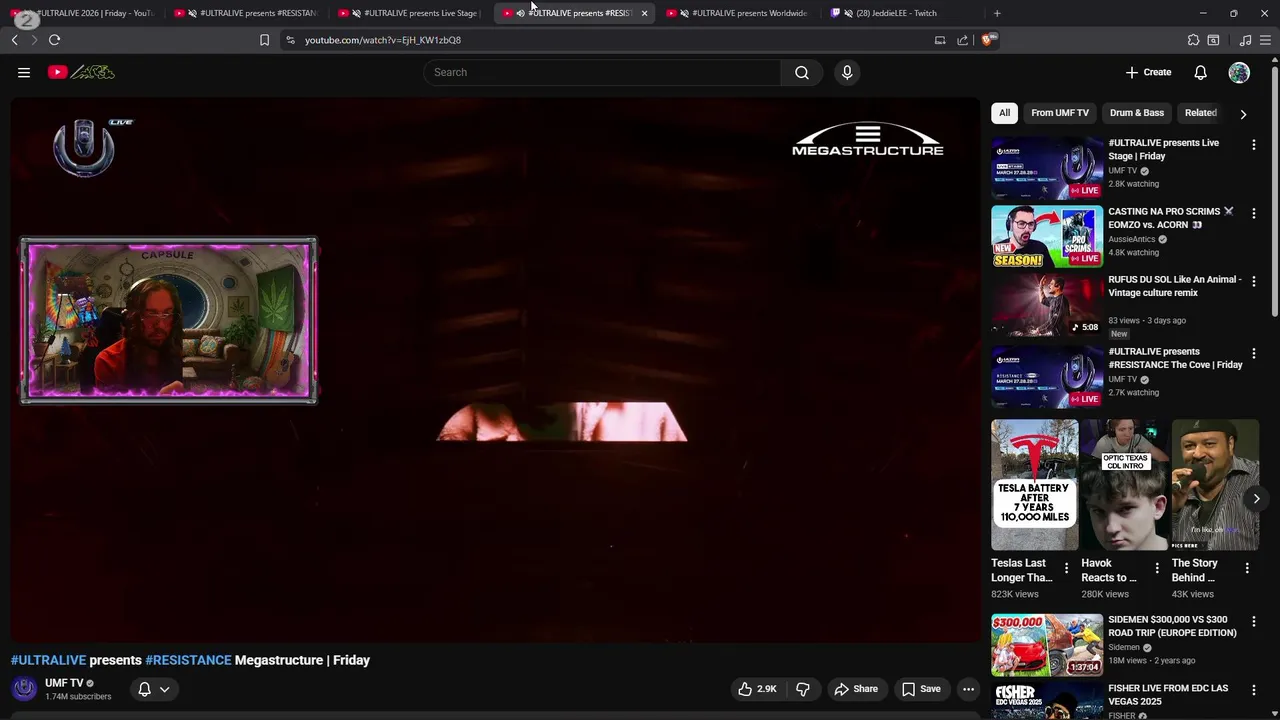Open the Brave playlist music note icon
This screenshot has height=720, width=1280.
[x=1245, y=40]
